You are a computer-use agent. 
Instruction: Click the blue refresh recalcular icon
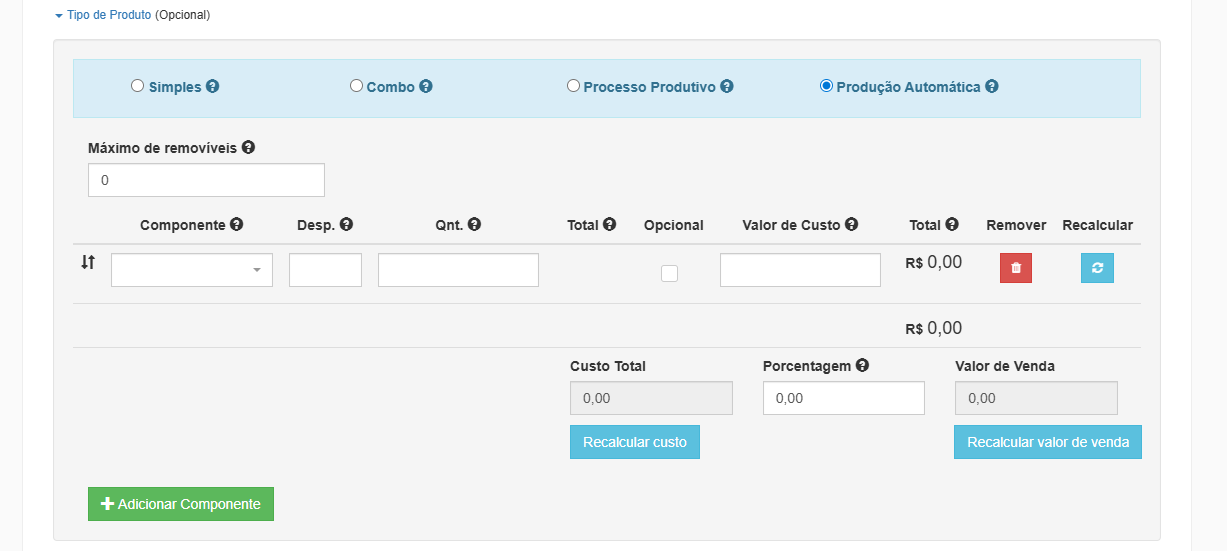tap(1097, 268)
